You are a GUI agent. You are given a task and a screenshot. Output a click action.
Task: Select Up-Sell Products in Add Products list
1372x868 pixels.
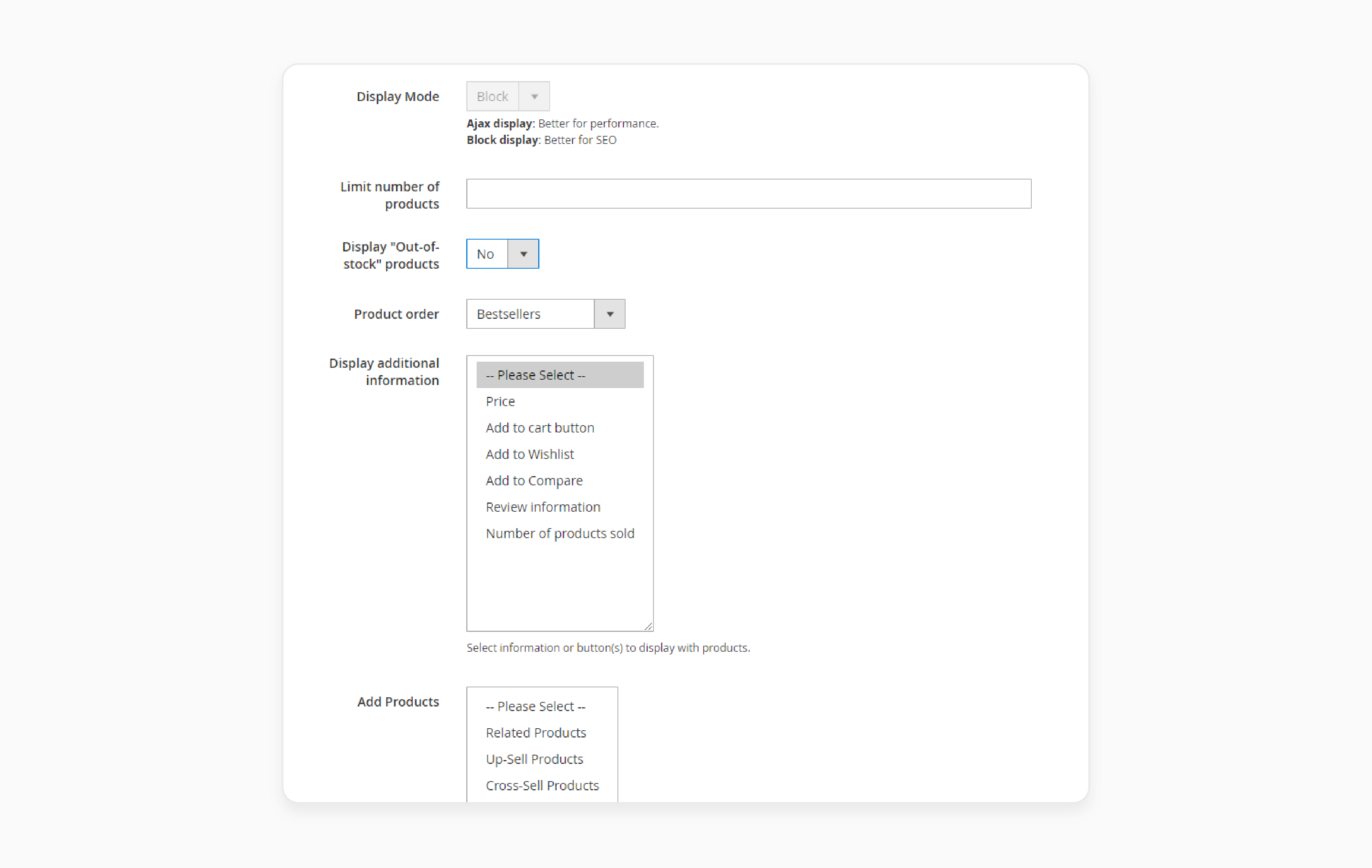point(542,759)
